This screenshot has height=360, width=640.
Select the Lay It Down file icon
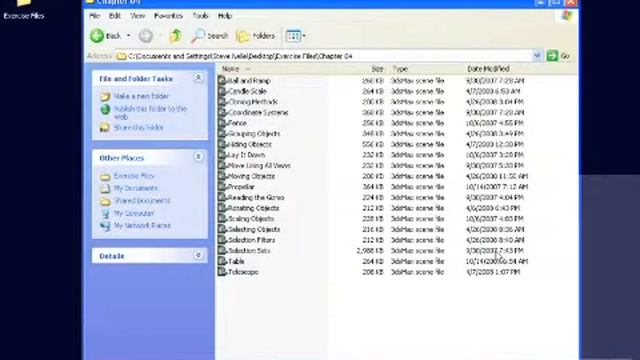click(222, 155)
